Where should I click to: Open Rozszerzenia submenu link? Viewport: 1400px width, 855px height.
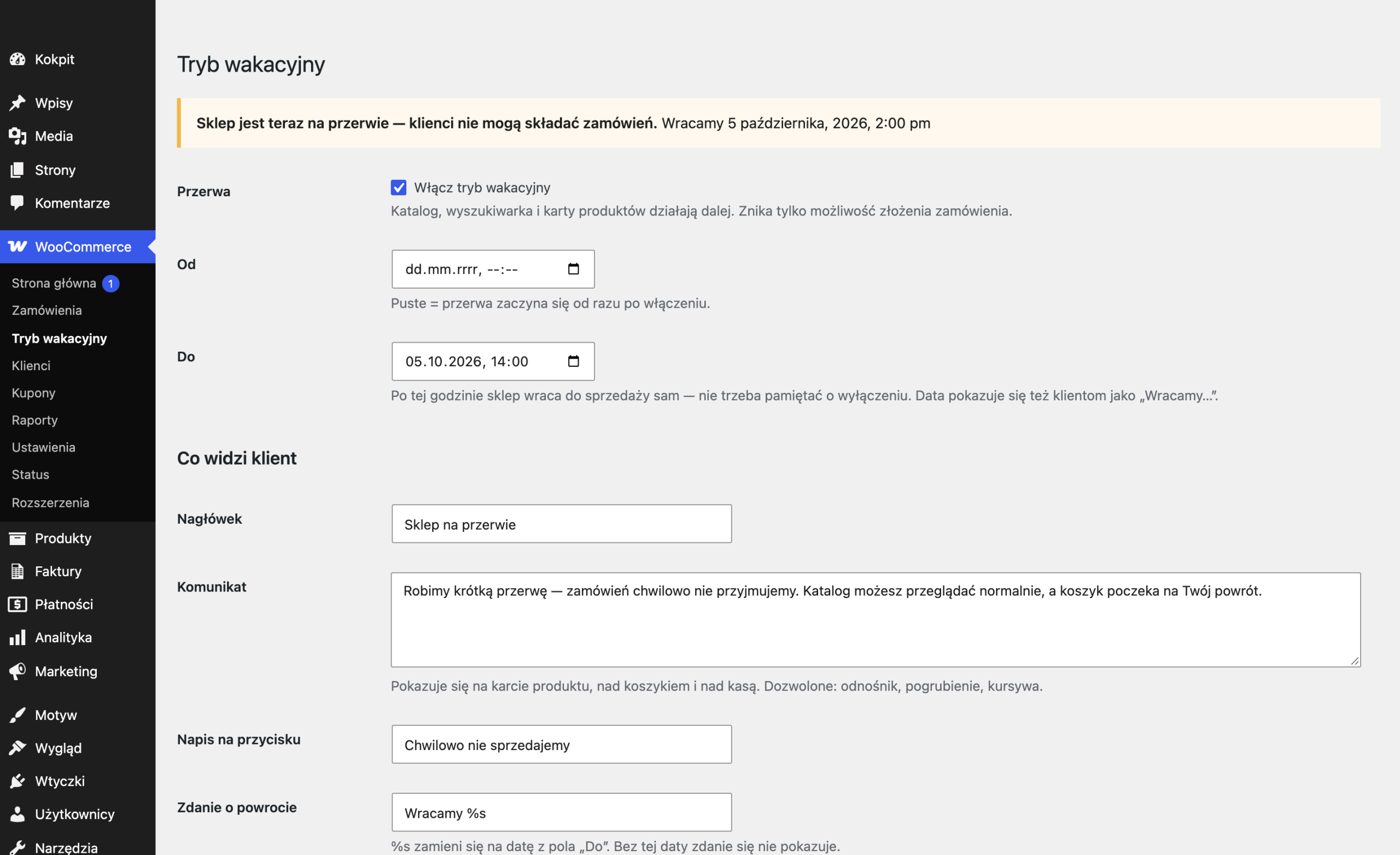point(50,503)
